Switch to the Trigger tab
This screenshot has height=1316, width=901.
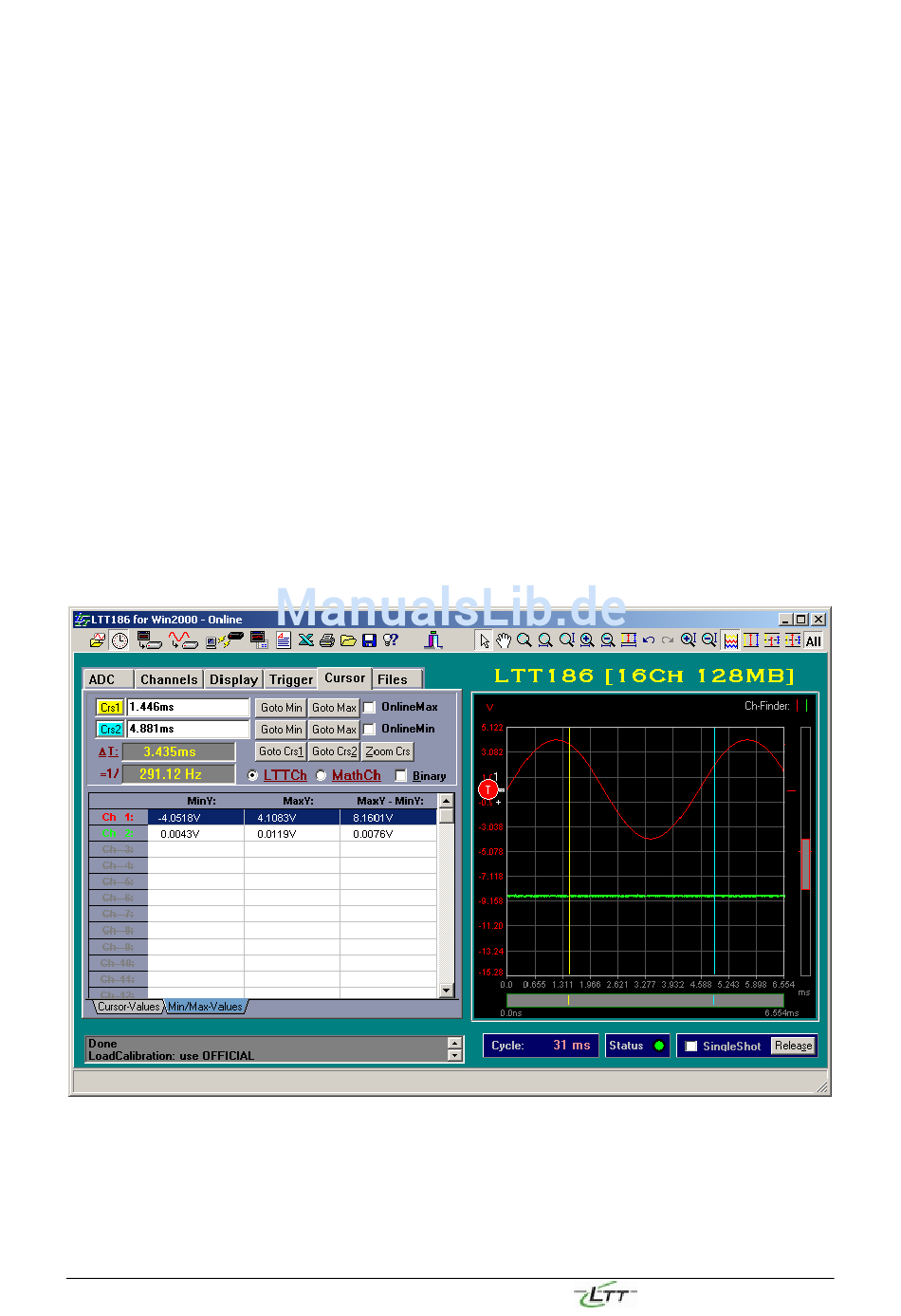pyautogui.click(x=290, y=679)
